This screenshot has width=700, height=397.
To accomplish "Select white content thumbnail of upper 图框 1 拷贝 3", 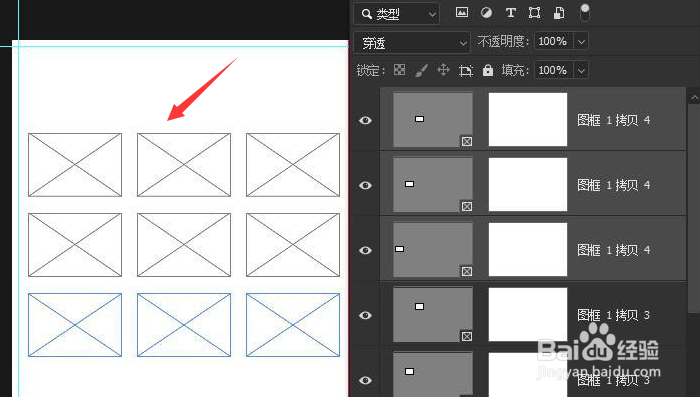I will tap(528, 314).
